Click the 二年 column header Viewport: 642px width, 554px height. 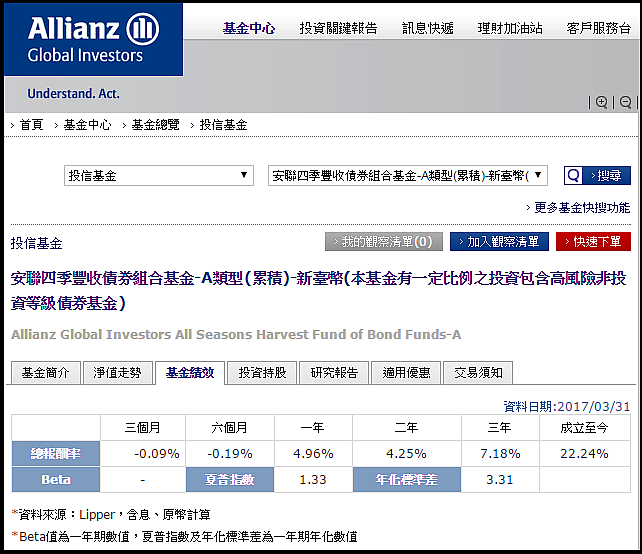click(x=407, y=427)
